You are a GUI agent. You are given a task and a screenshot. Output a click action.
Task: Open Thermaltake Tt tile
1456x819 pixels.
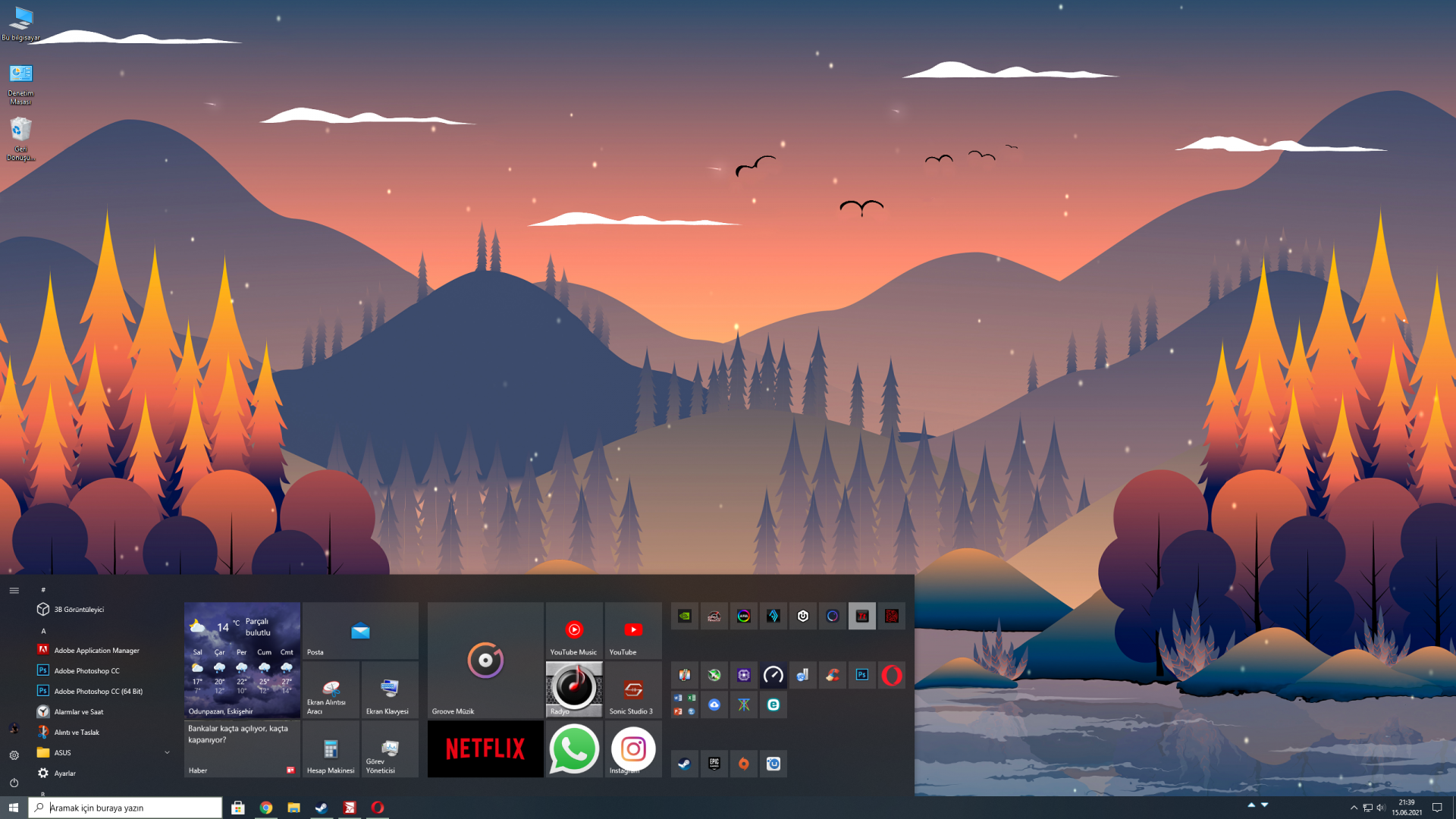coord(862,617)
